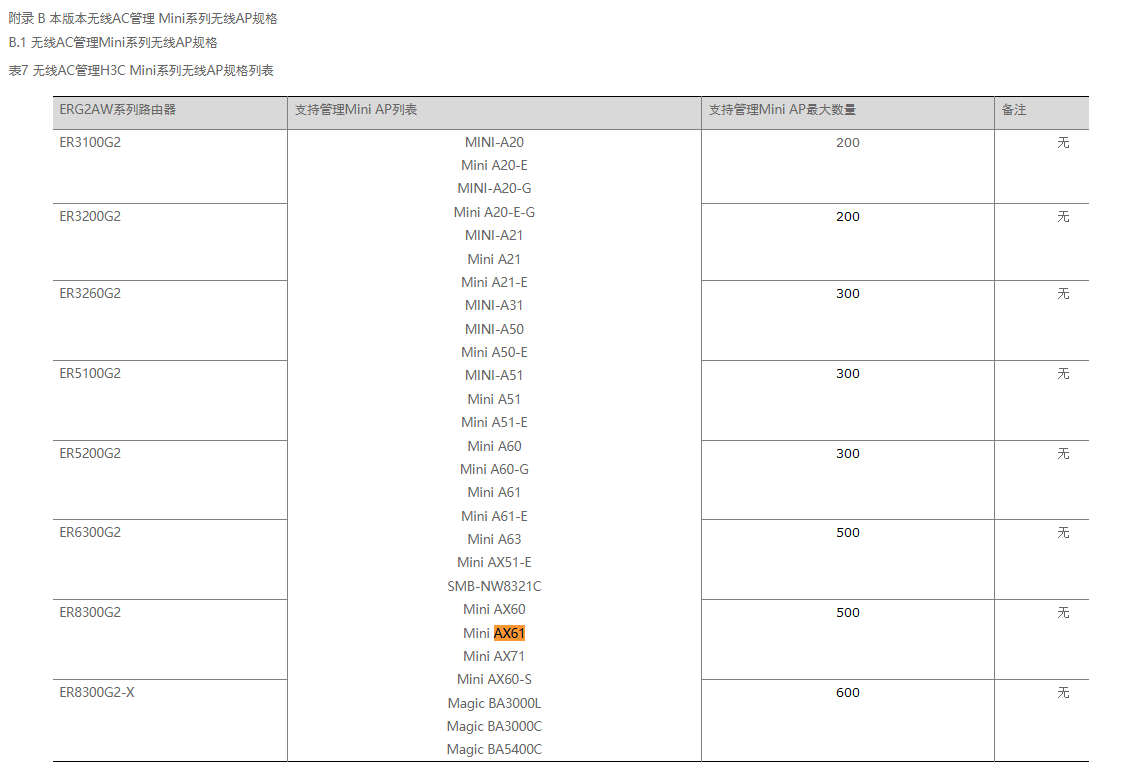Select SMB-NW8321C in the AP list

click(x=494, y=586)
